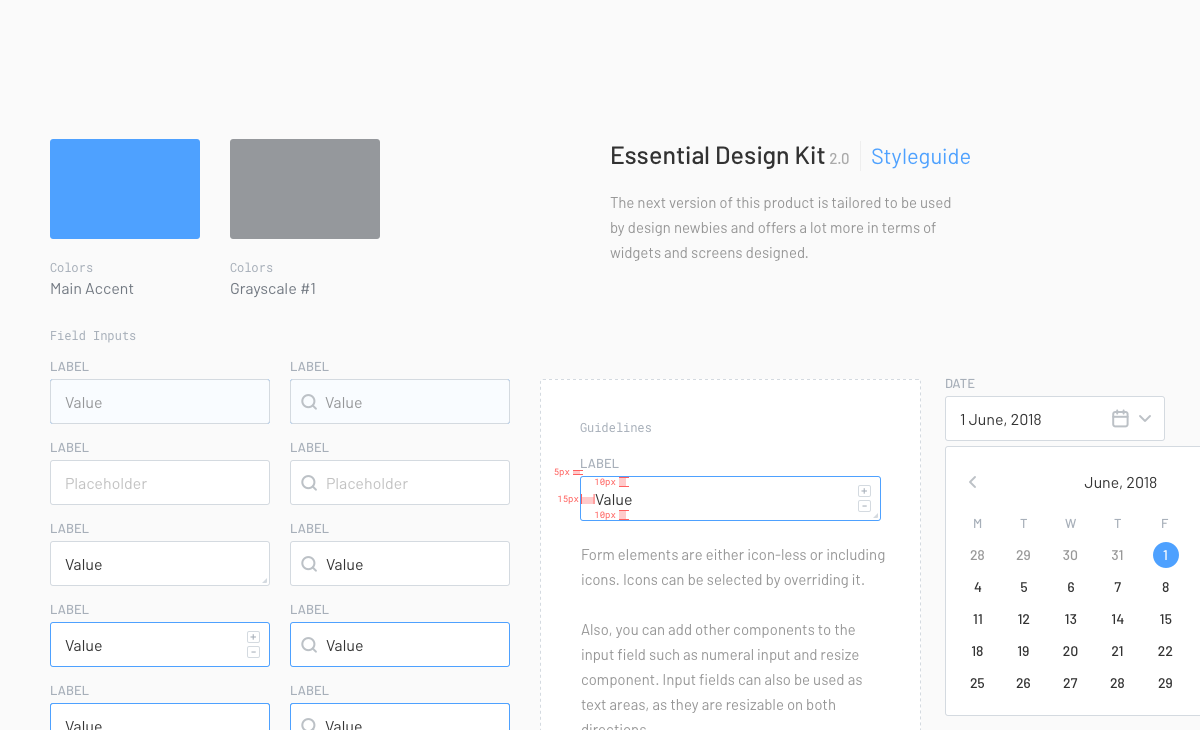Click the search icon in the bottom blue-bordered input
The width and height of the screenshot is (1200, 730).
[x=311, y=722]
